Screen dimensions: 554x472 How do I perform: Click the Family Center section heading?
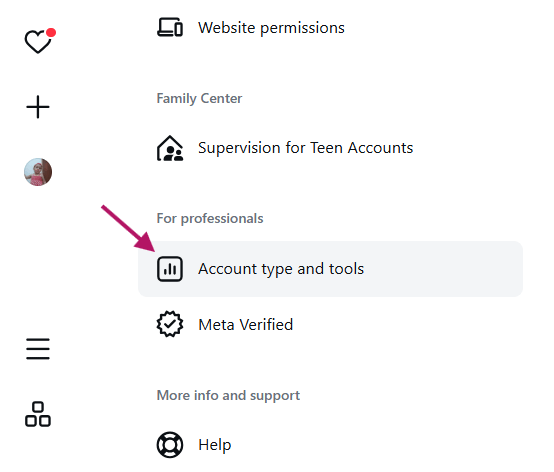pos(199,99)
